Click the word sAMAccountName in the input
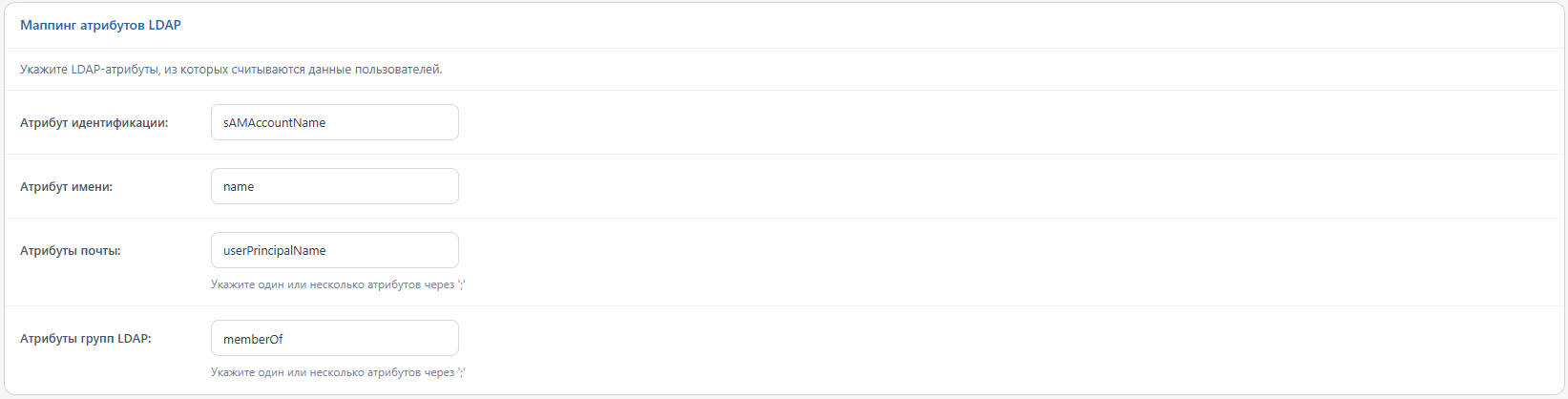This screenshot has height=399, width=1568. coord(275,122)
